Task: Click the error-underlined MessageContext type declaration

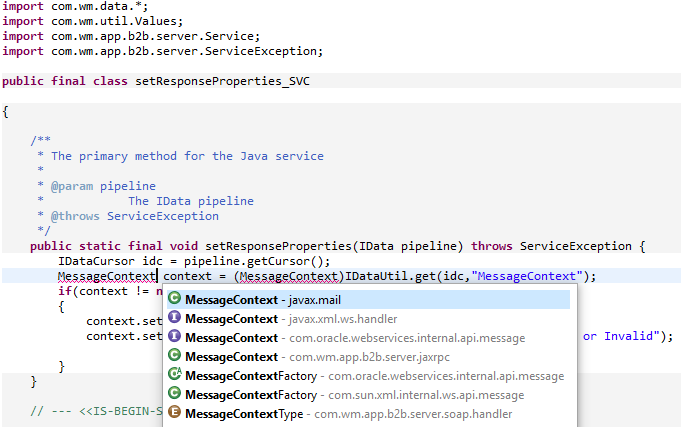Action: click(107, 276)
